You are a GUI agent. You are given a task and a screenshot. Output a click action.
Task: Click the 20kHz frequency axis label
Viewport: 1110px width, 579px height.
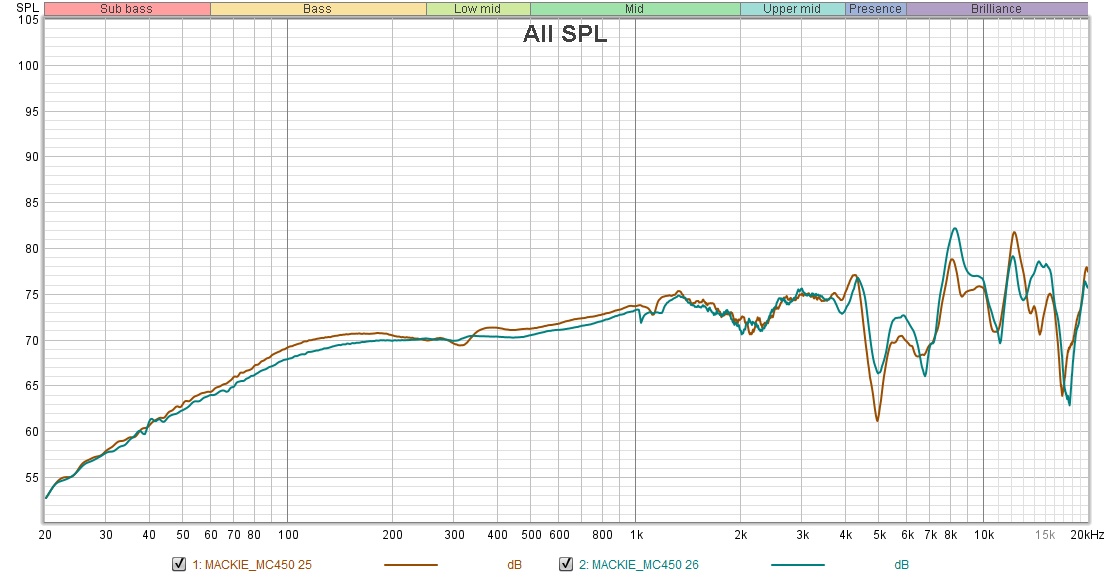[x=1087, y=535]
